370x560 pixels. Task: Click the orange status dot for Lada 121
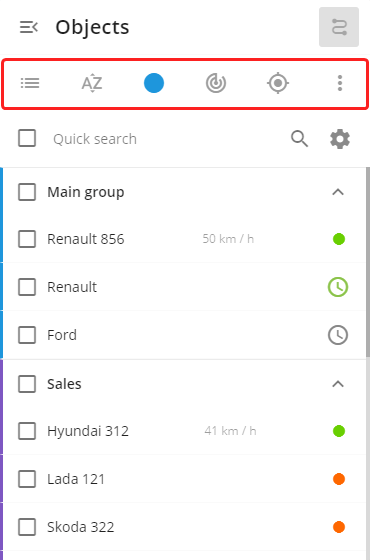pyautogui.click(x=339, y=479)
